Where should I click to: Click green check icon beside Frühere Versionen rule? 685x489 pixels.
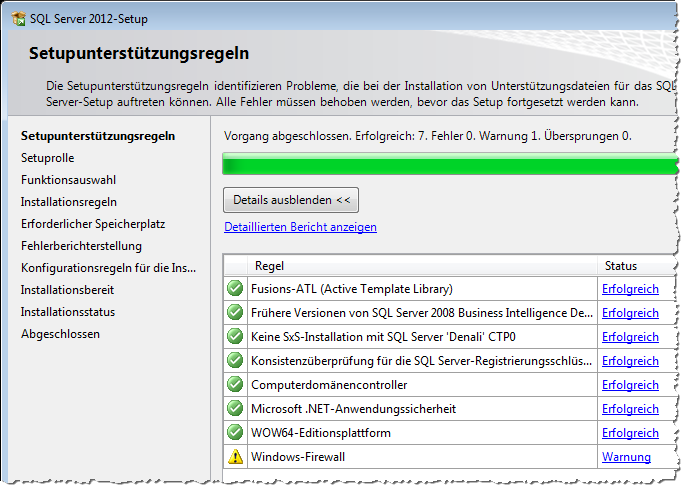(236, 313)
